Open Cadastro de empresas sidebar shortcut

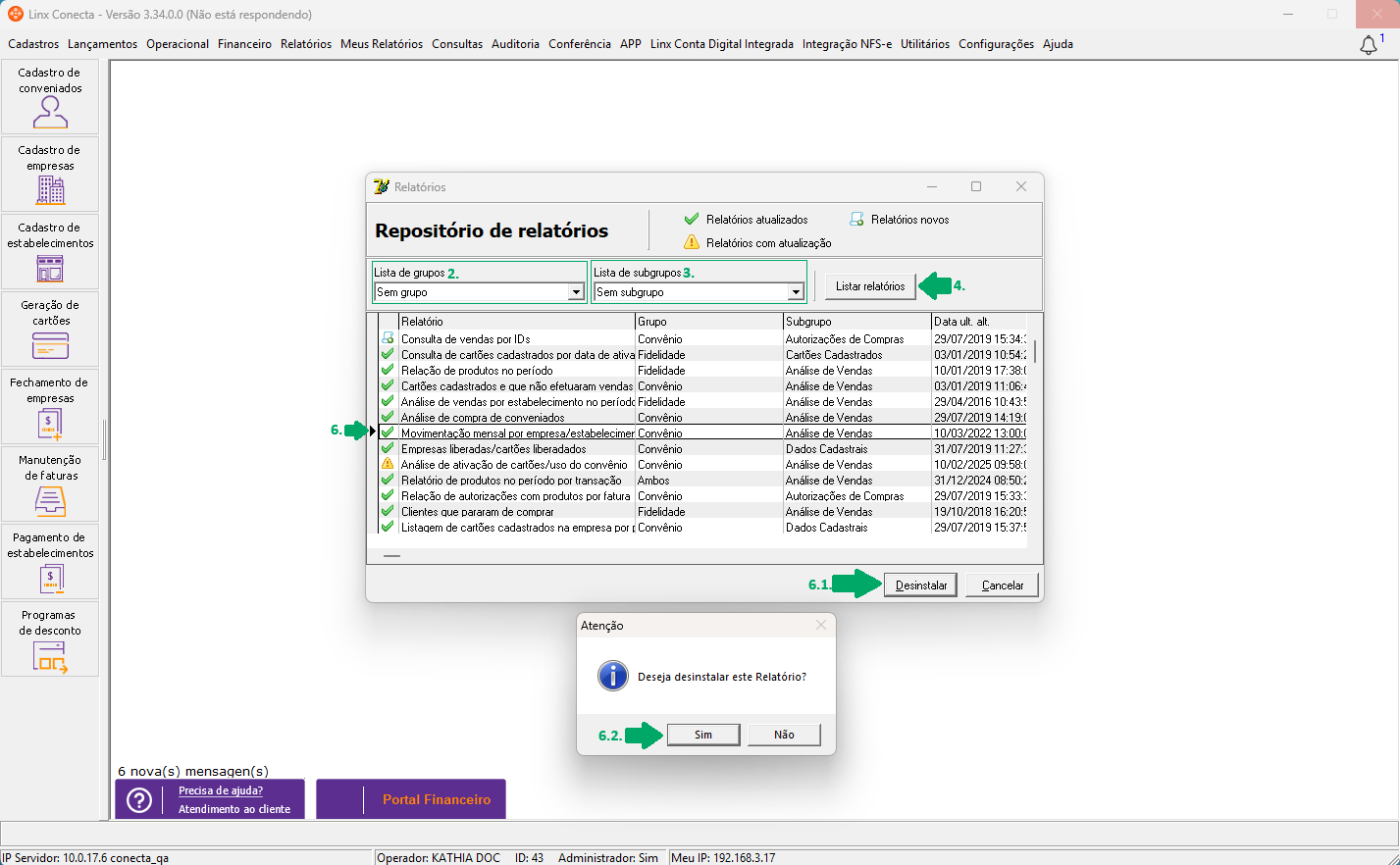[50, 175]
